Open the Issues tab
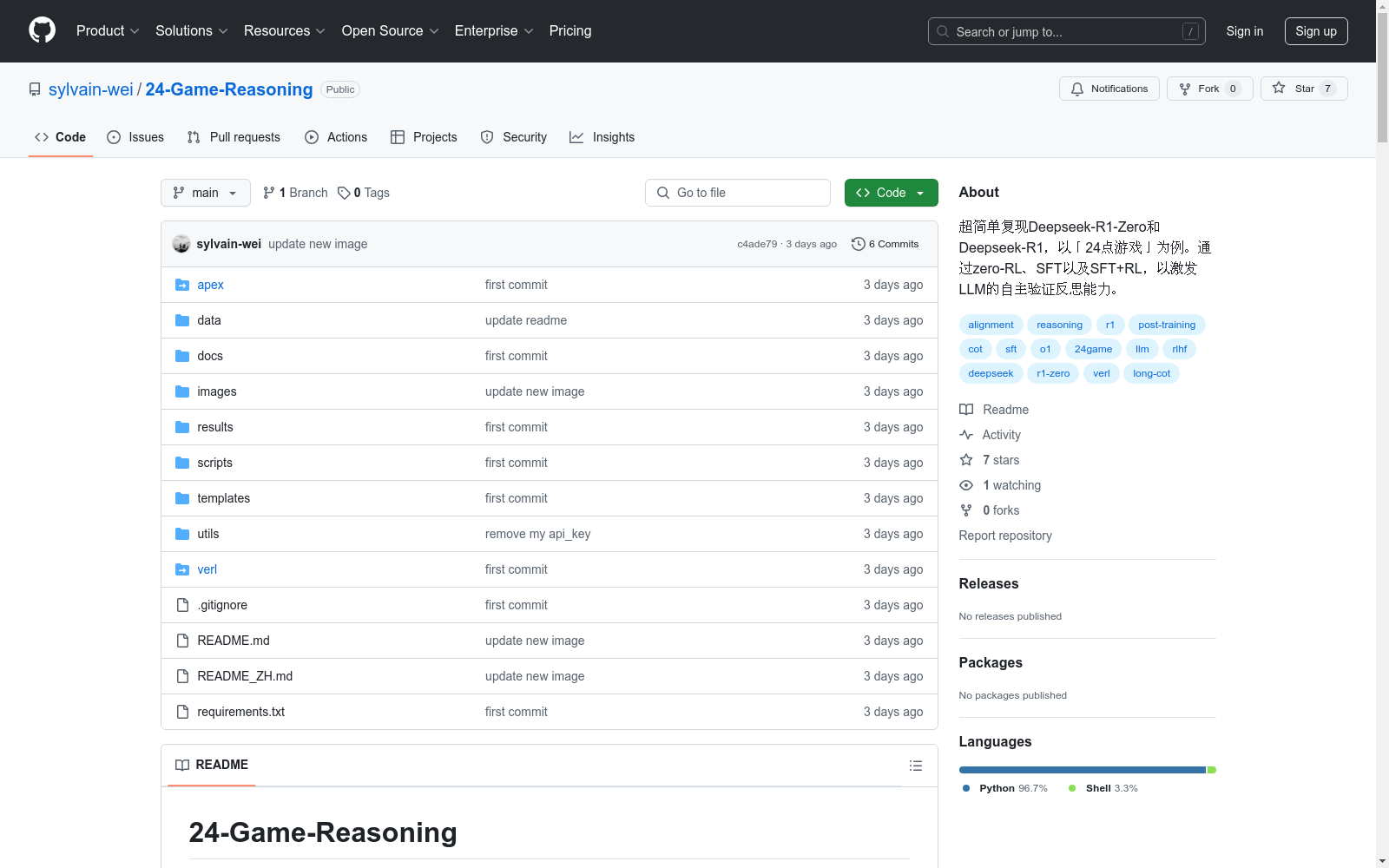 point(135,137)
